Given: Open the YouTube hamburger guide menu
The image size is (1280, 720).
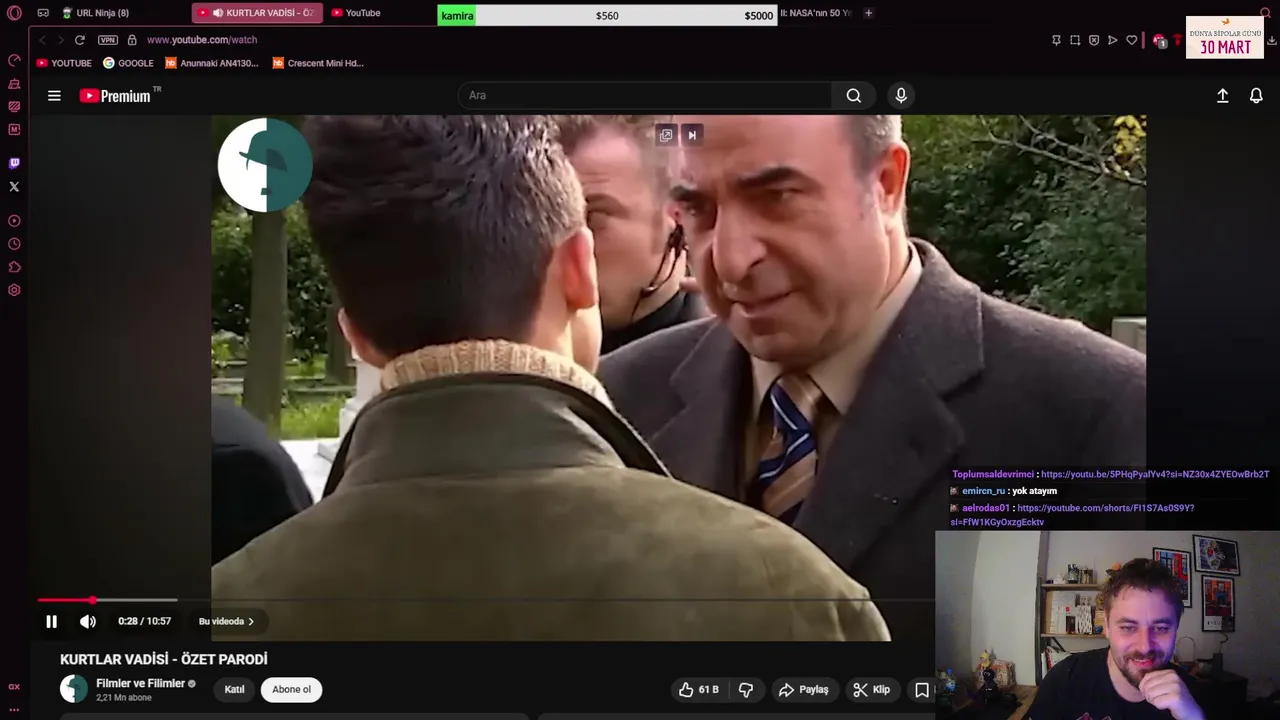Looking at the screenshot, I should coord(54,96).
